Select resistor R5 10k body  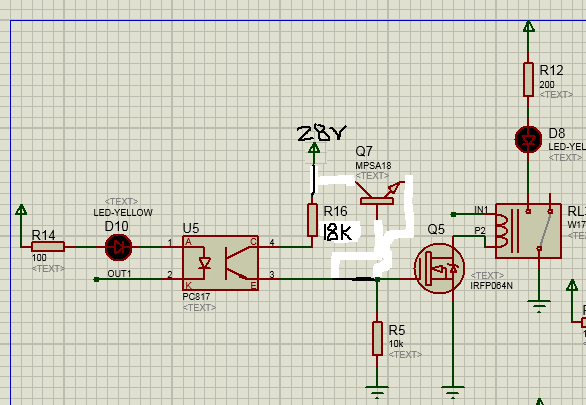click(377, 338)
